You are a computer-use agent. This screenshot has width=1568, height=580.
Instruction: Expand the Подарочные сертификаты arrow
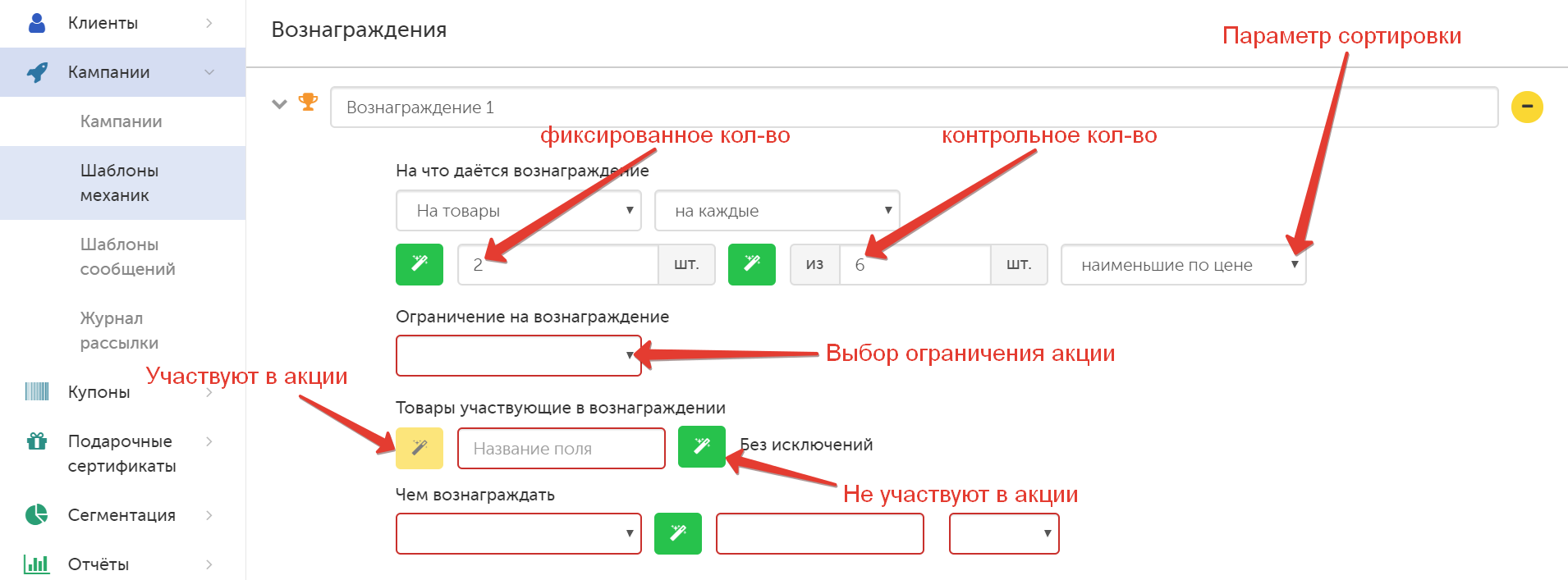point(209,441)
